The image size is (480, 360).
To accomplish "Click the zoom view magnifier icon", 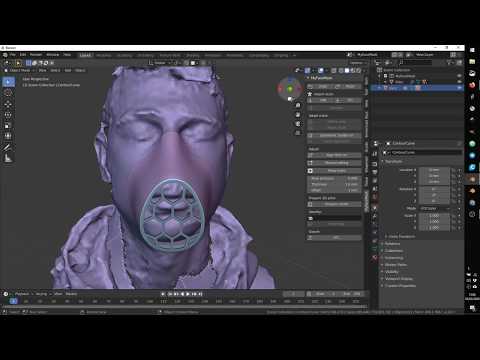I will point(298,105).
